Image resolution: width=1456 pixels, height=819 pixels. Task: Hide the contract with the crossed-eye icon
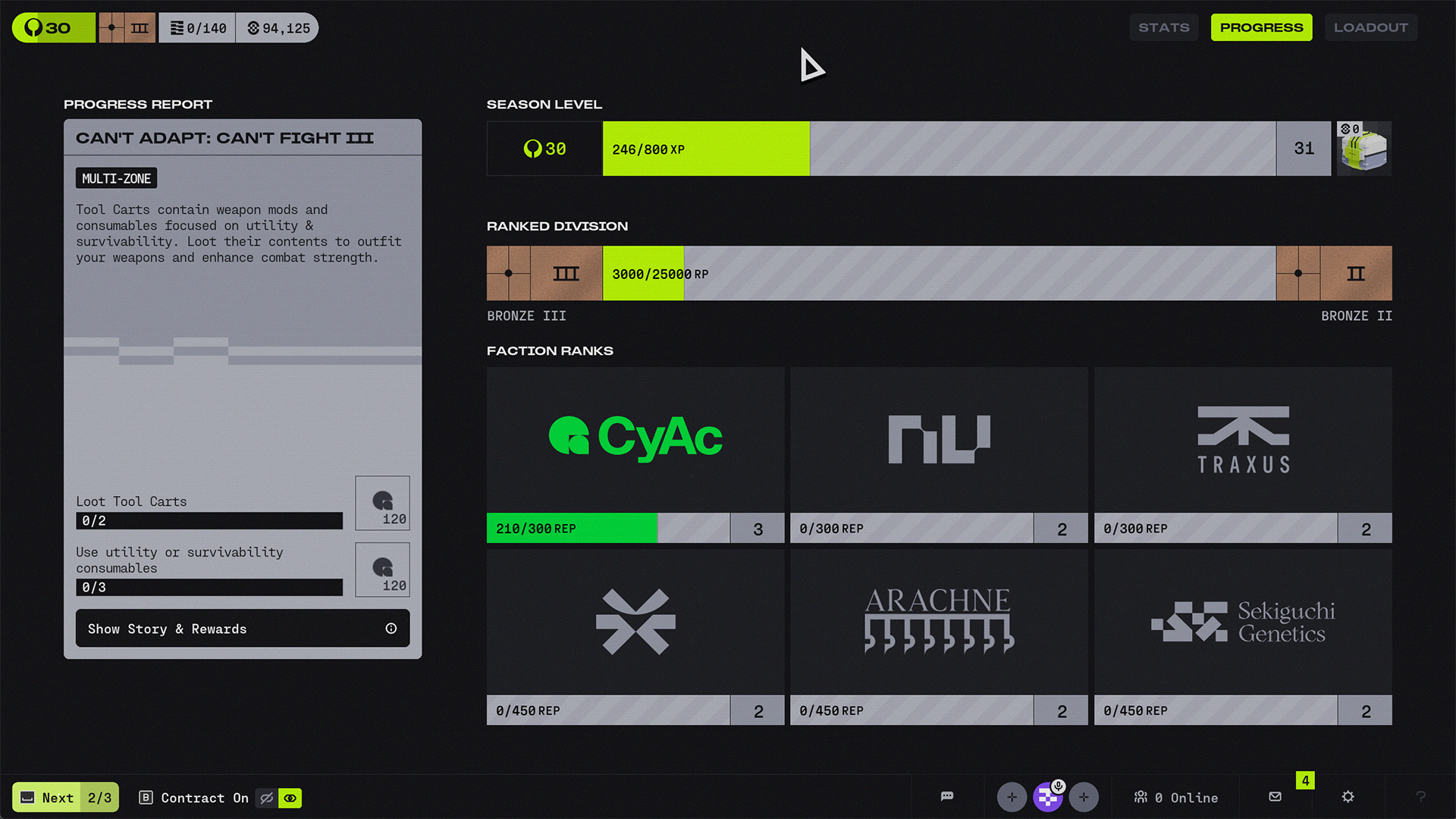click(x=267, y=798)
